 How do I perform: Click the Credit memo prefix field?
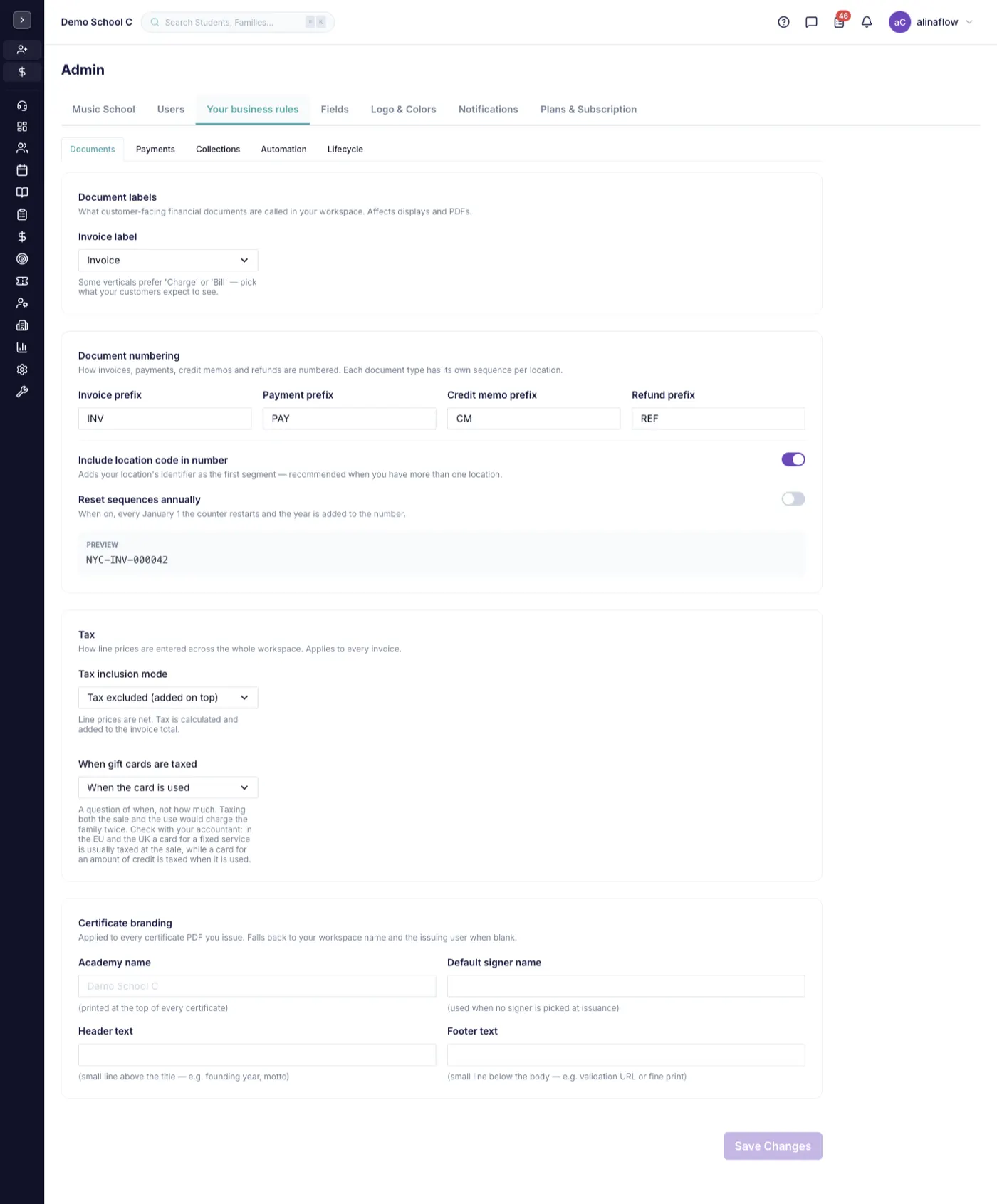click(533, 419)
